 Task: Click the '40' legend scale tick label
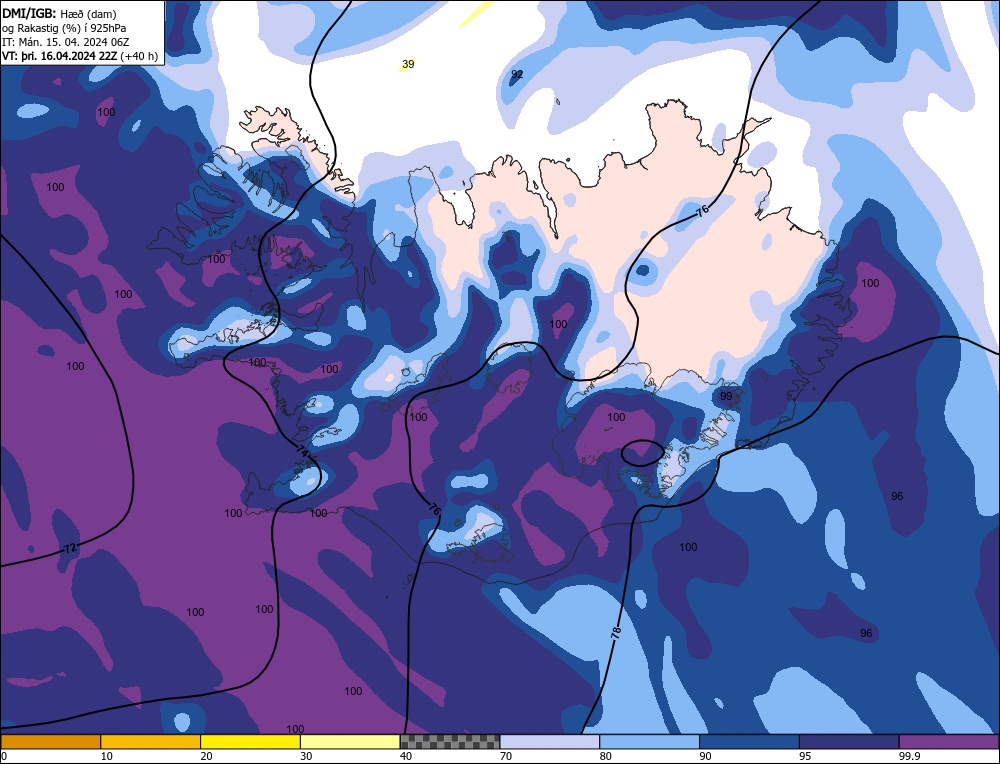pyautogui.click(x=406, y=756)
